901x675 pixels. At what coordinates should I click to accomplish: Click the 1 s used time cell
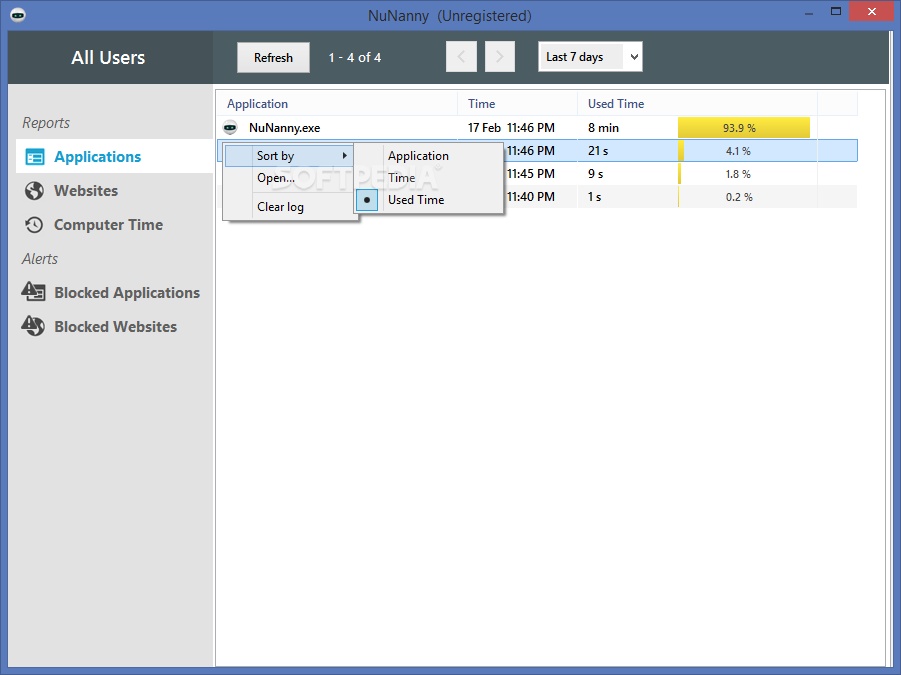tap(594, 196)
